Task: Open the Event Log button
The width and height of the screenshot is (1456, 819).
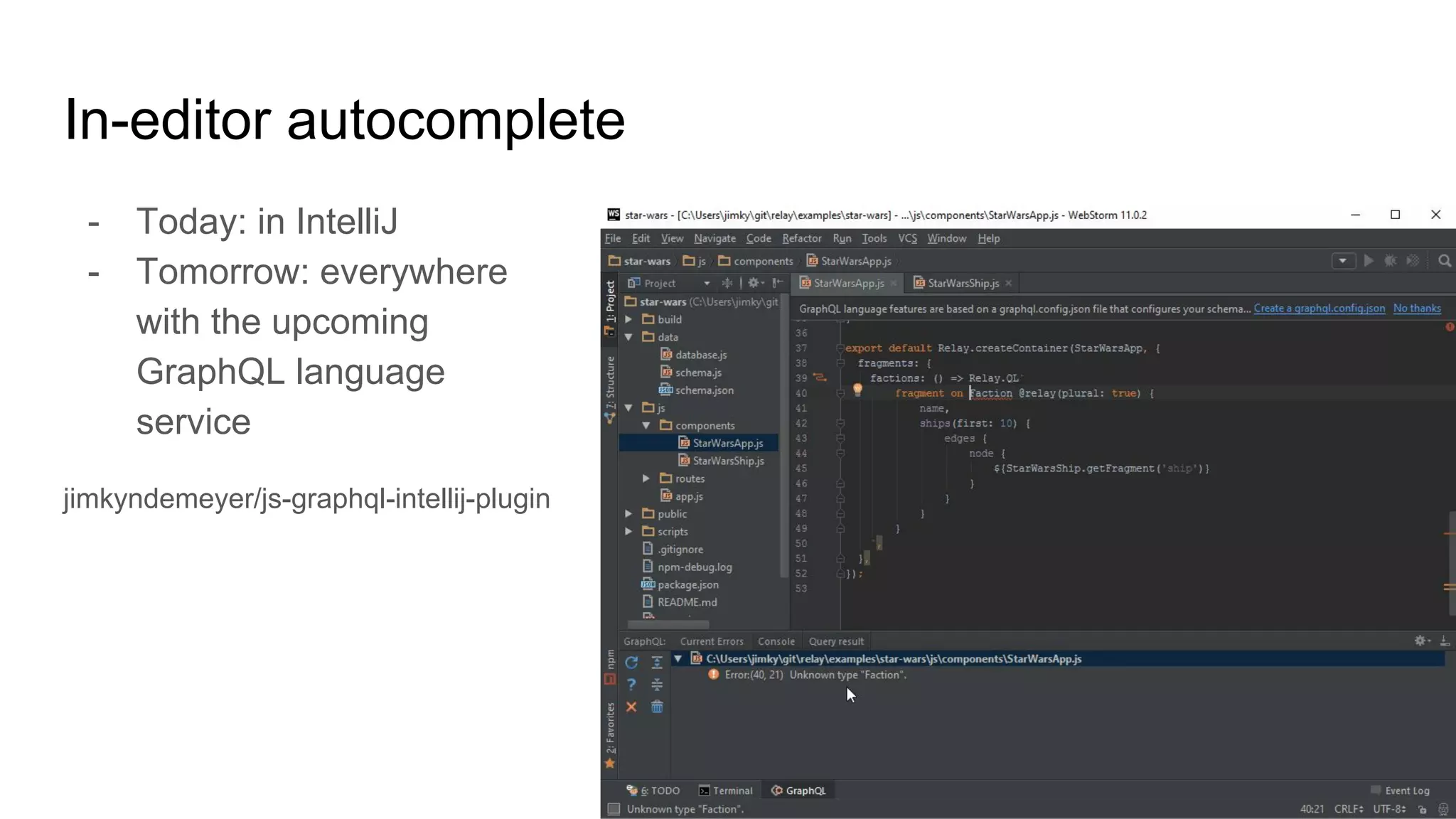Action: point(1400,791)
